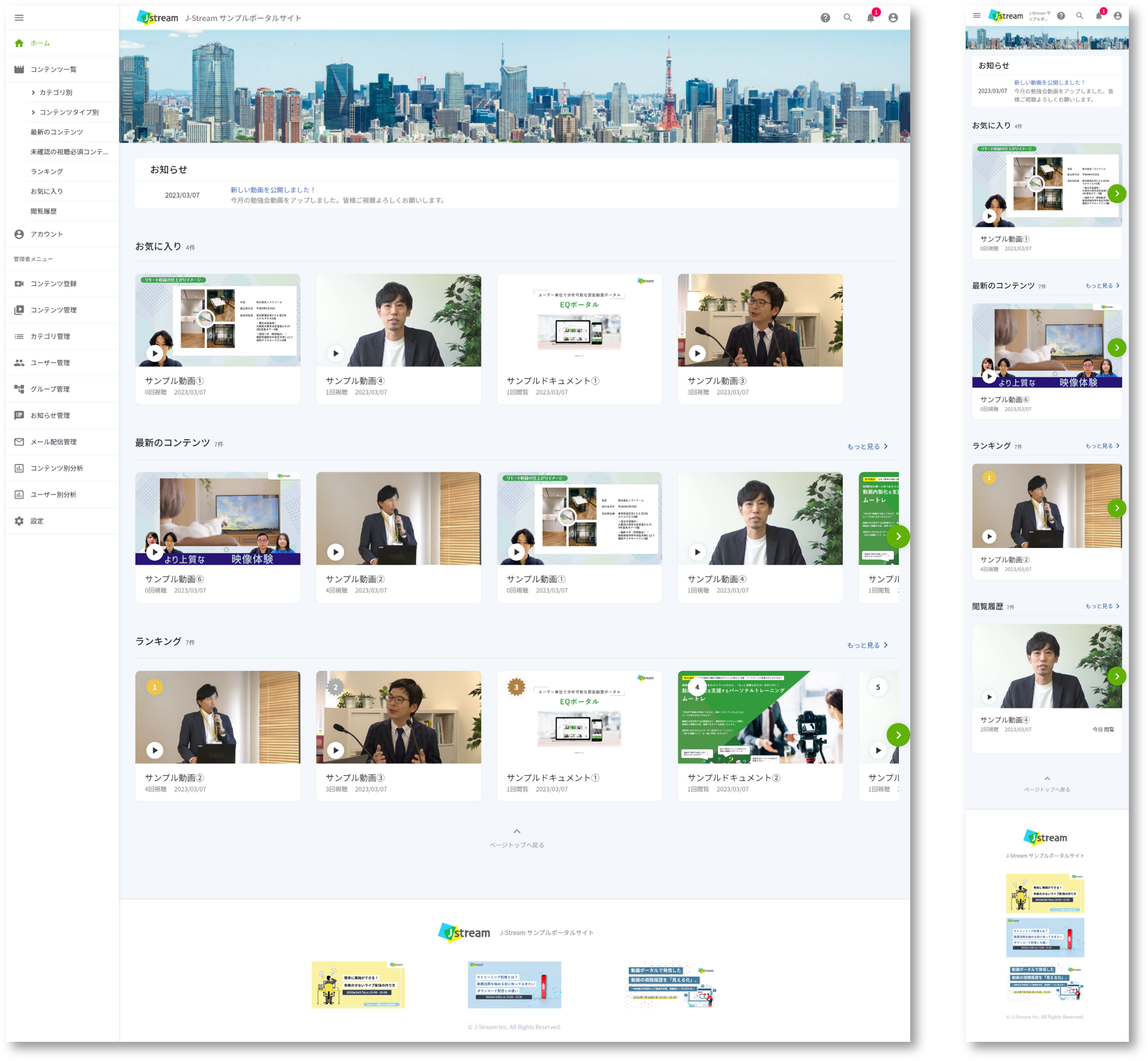Open the account profile icon top right
1148x1061 pixels.
click(x=893, y=18)
